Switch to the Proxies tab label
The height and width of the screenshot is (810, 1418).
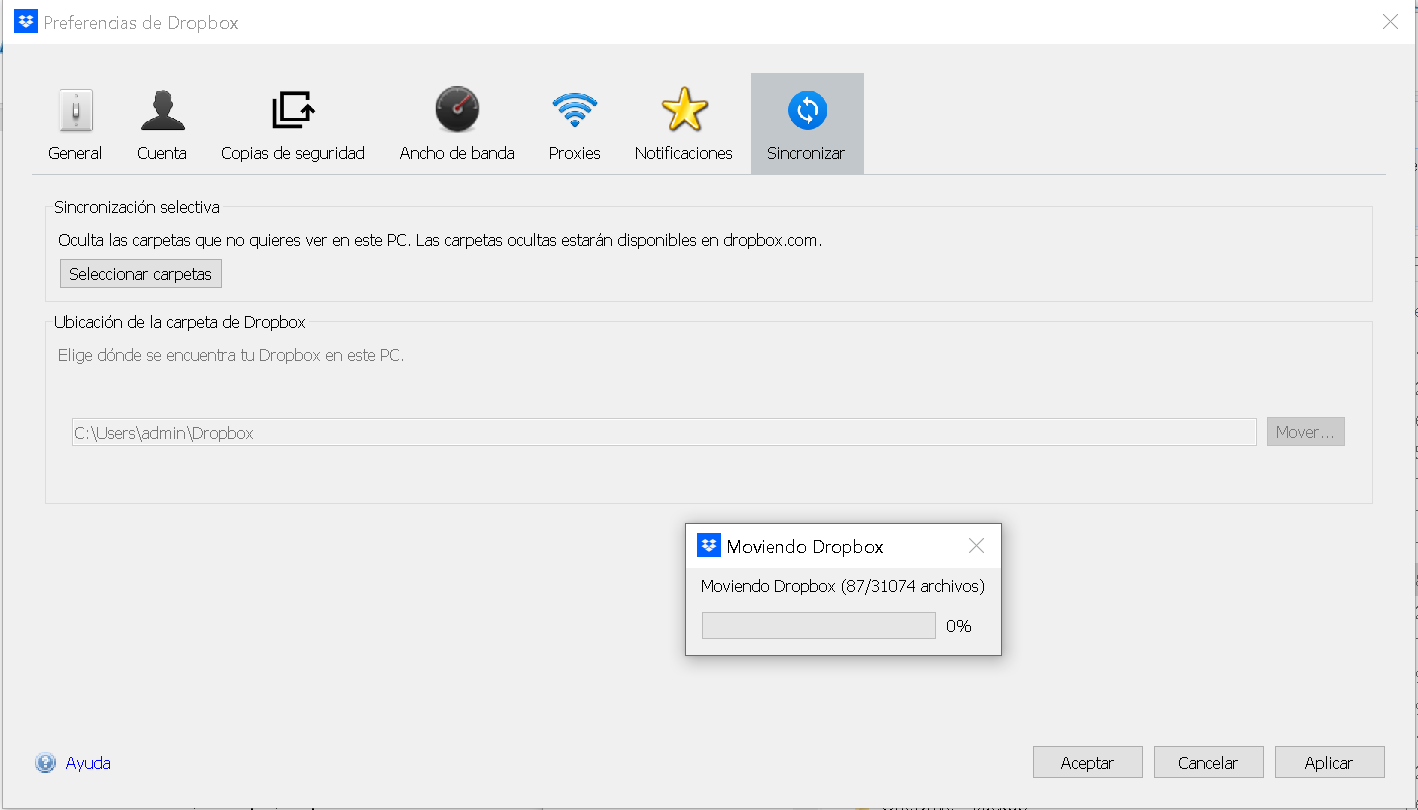point(574,153)
